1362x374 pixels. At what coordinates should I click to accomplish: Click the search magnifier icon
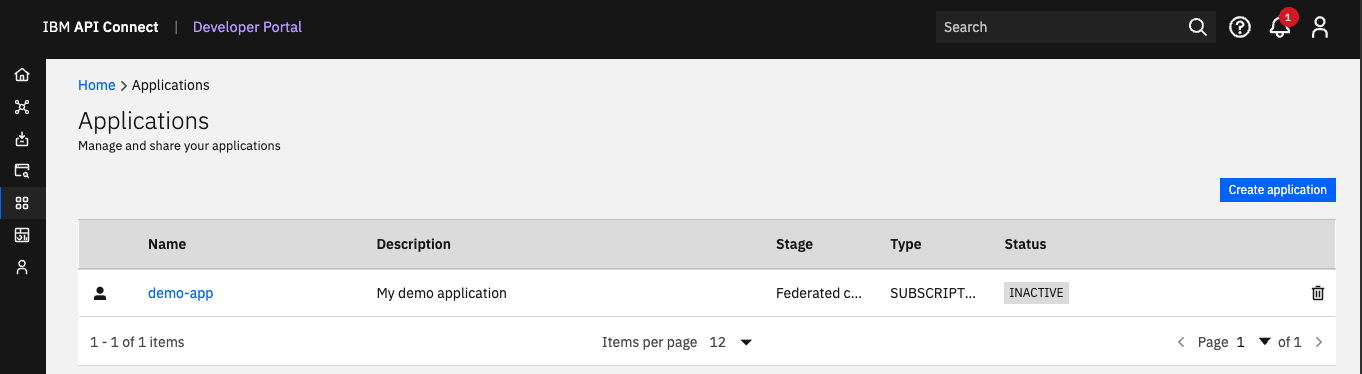(x=1198, y=27)
